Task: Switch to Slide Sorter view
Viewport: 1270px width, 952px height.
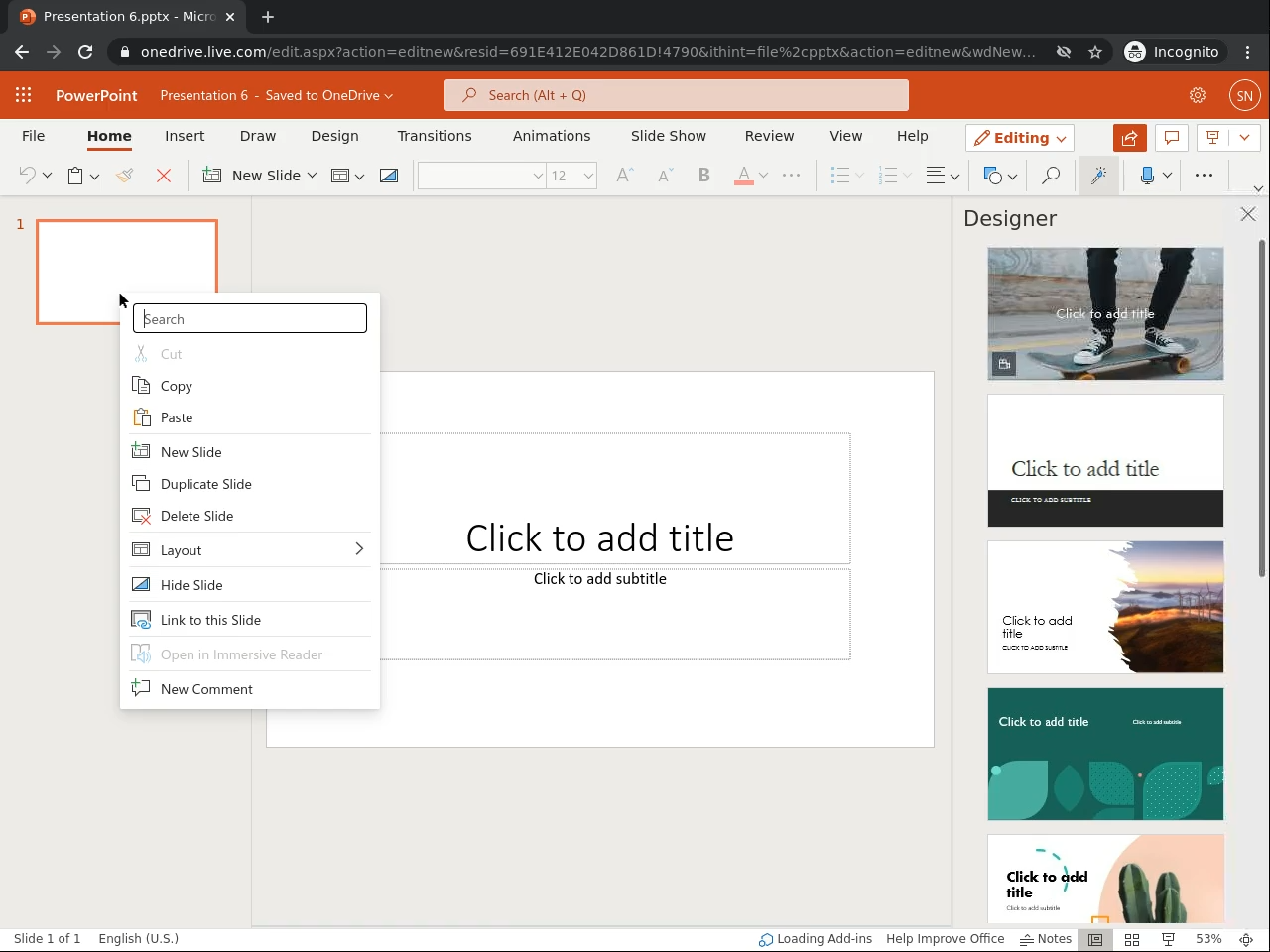Action: pos(1132,939)
